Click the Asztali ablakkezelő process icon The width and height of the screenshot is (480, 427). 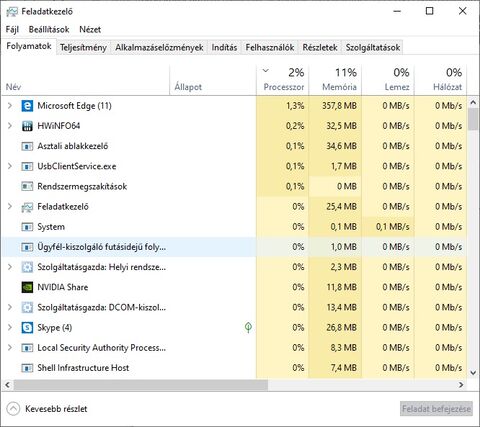[27, 146]
